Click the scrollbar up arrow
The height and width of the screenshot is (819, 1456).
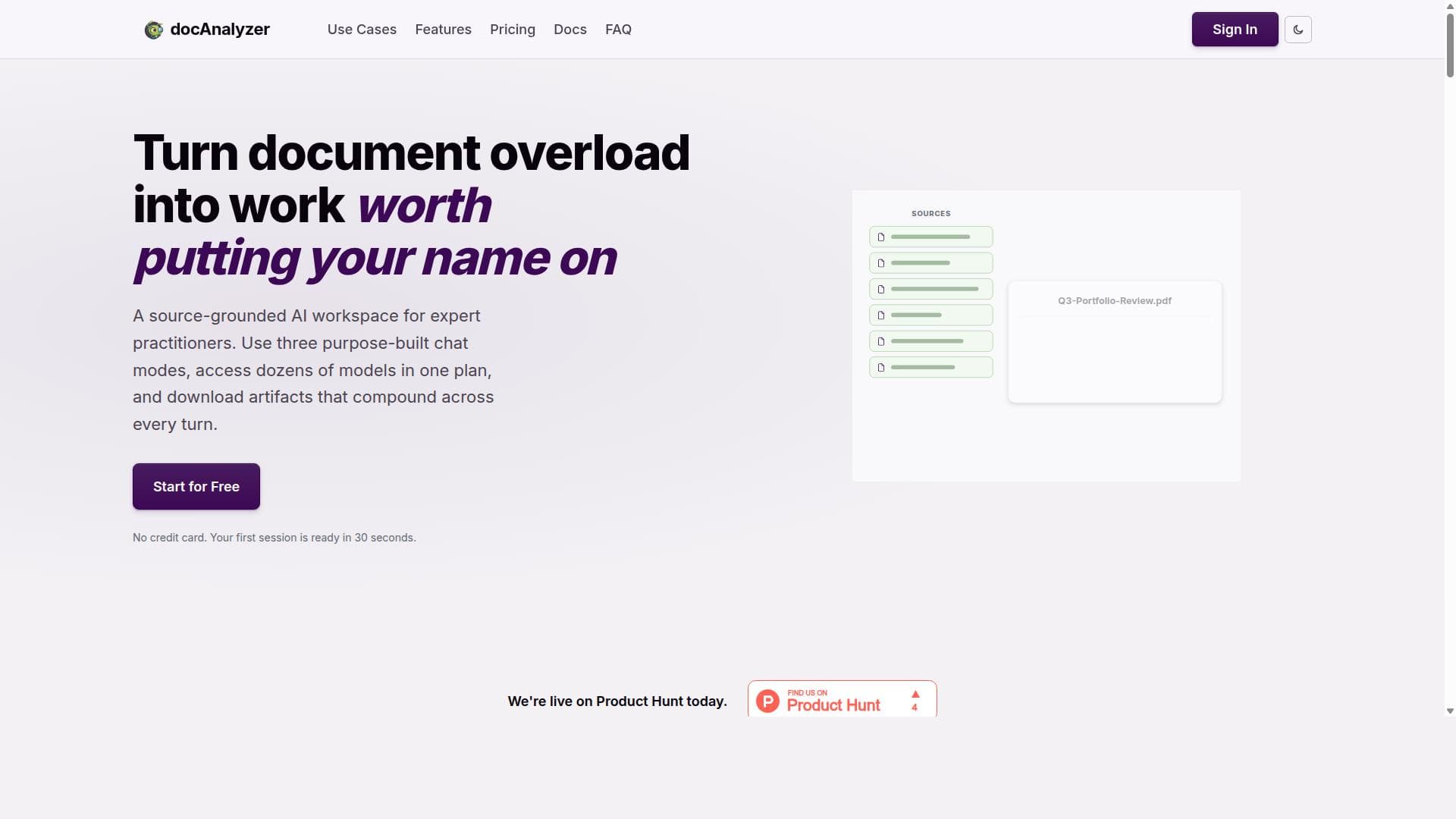(1450, 5)
